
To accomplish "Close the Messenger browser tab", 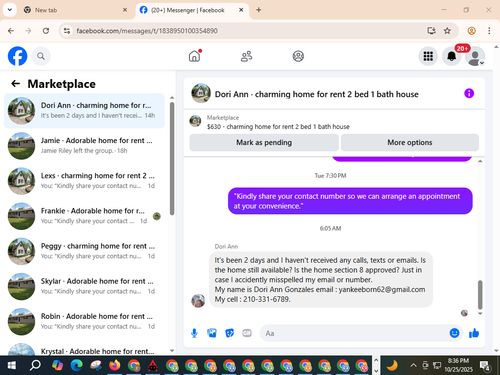I will (x=241, y=10).
